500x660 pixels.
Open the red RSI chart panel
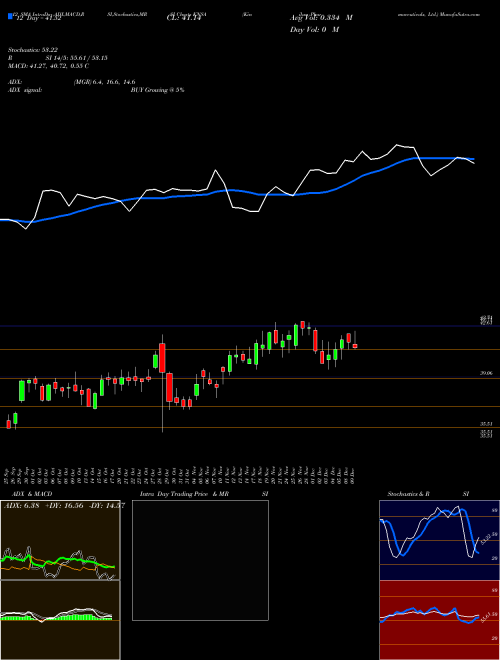tap(439, 620)
